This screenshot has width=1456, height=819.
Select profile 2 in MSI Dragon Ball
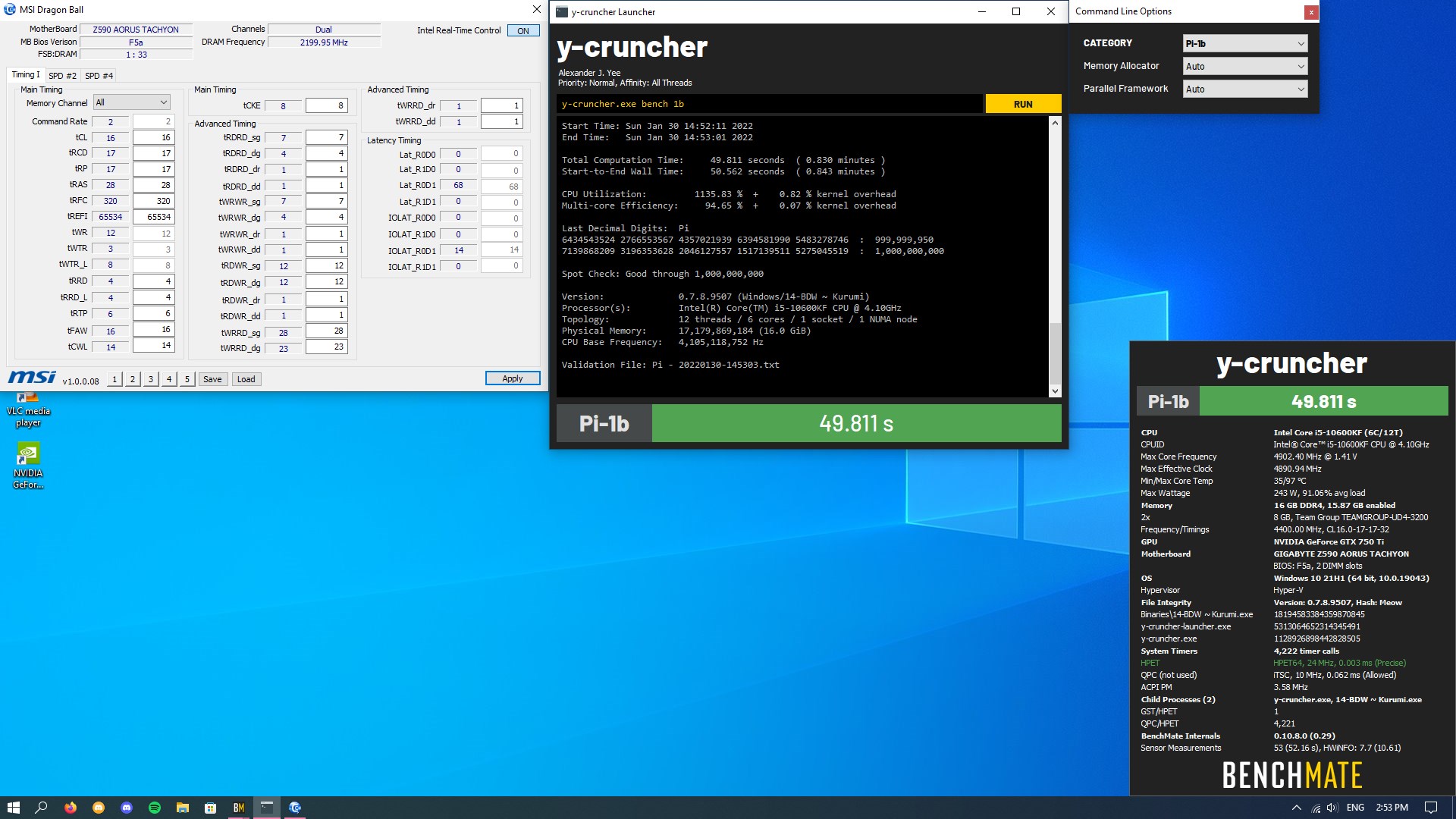coord(133,379)
